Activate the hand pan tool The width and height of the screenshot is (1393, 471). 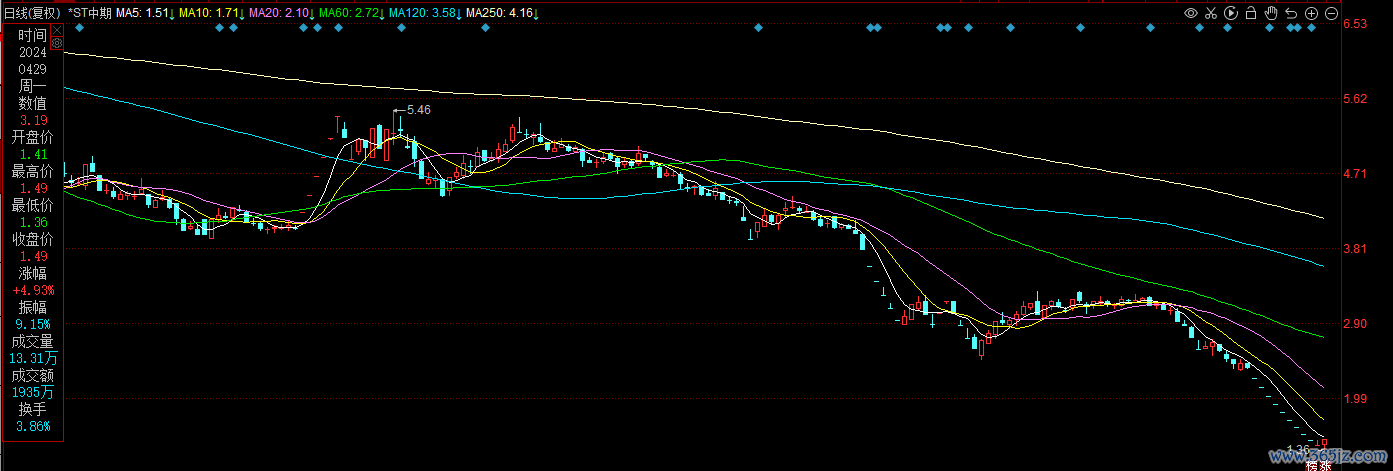point(1271,13)
